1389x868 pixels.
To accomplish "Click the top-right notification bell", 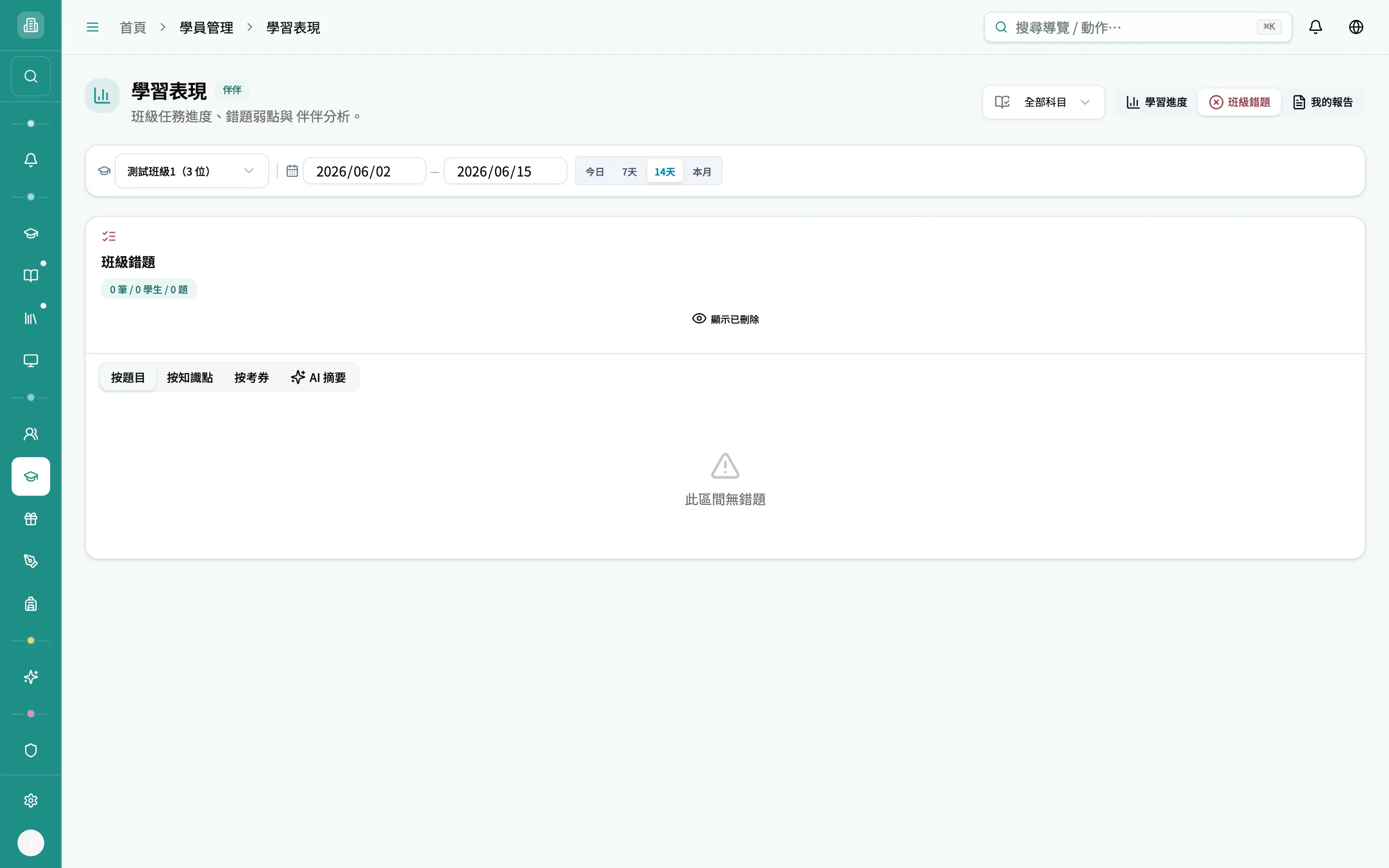I will pyautogui.click(x=1316, y=27).
